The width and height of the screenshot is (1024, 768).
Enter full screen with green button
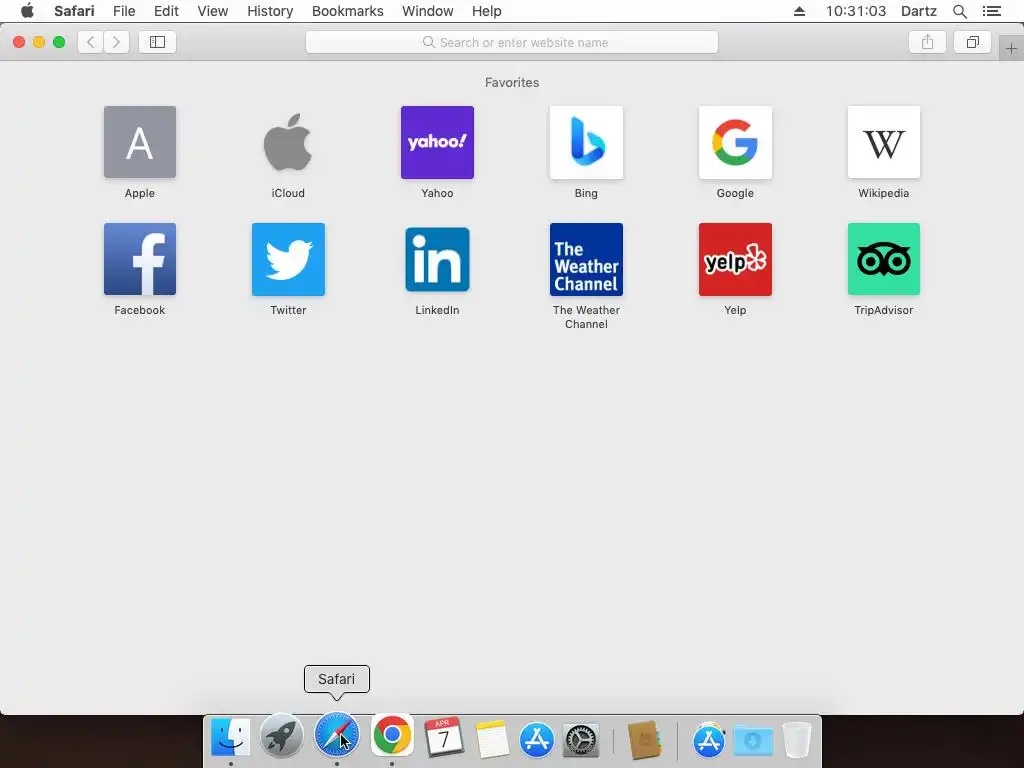click(59, 42)
